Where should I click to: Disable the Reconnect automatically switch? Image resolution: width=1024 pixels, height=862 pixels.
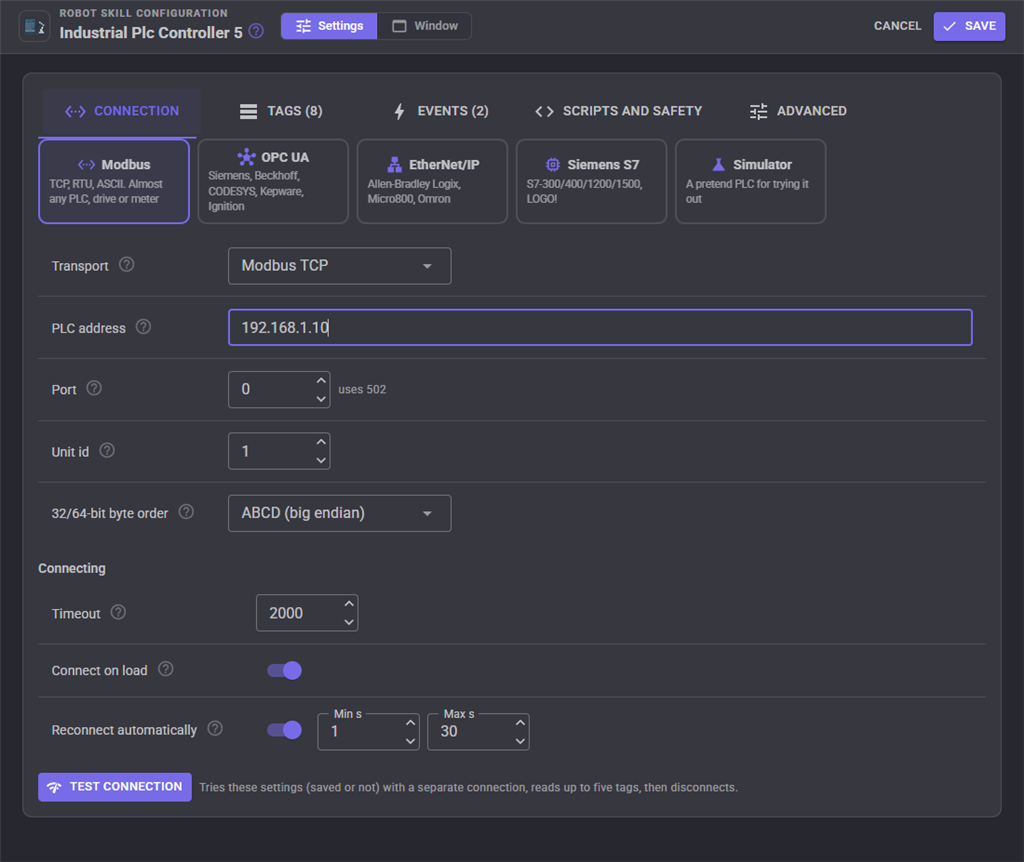pyautogui.click(x=285, y=730)
